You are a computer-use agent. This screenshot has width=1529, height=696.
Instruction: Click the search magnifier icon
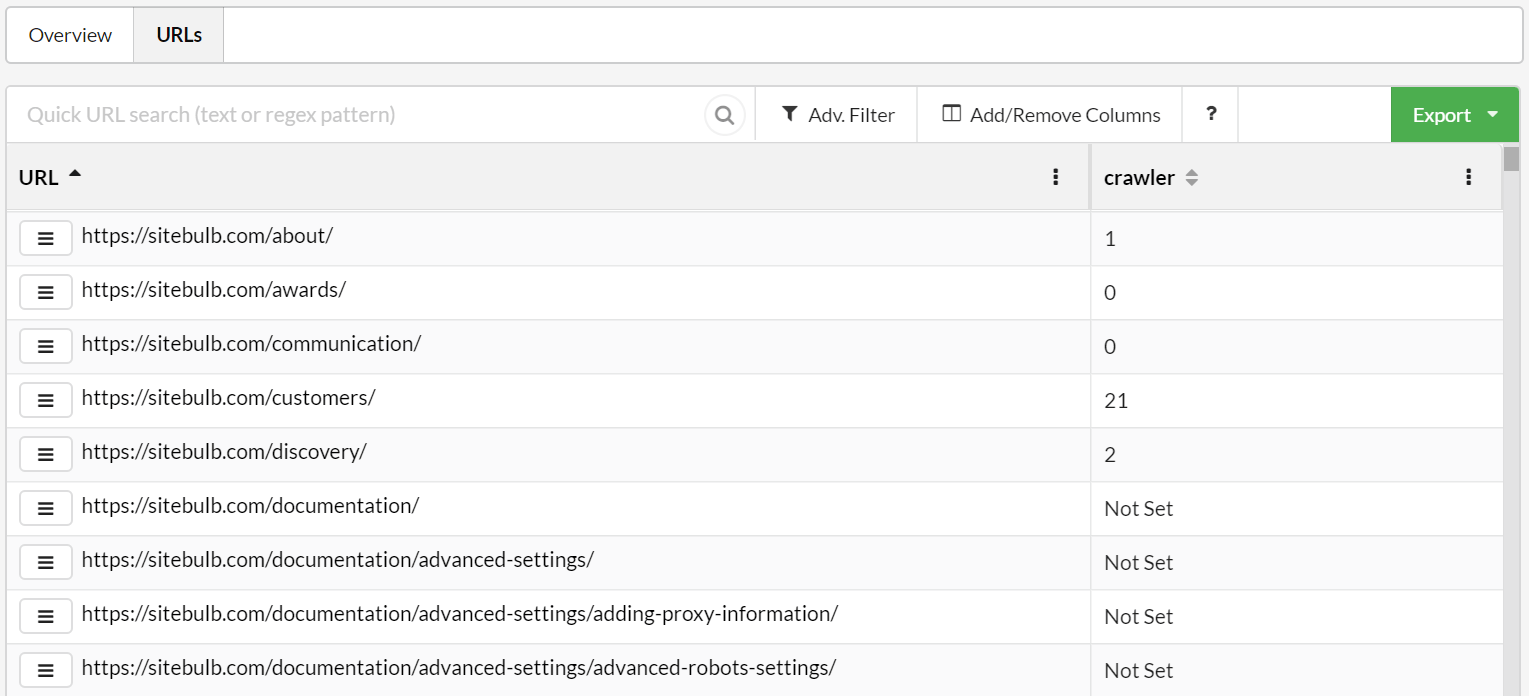(x=725, y=115)
